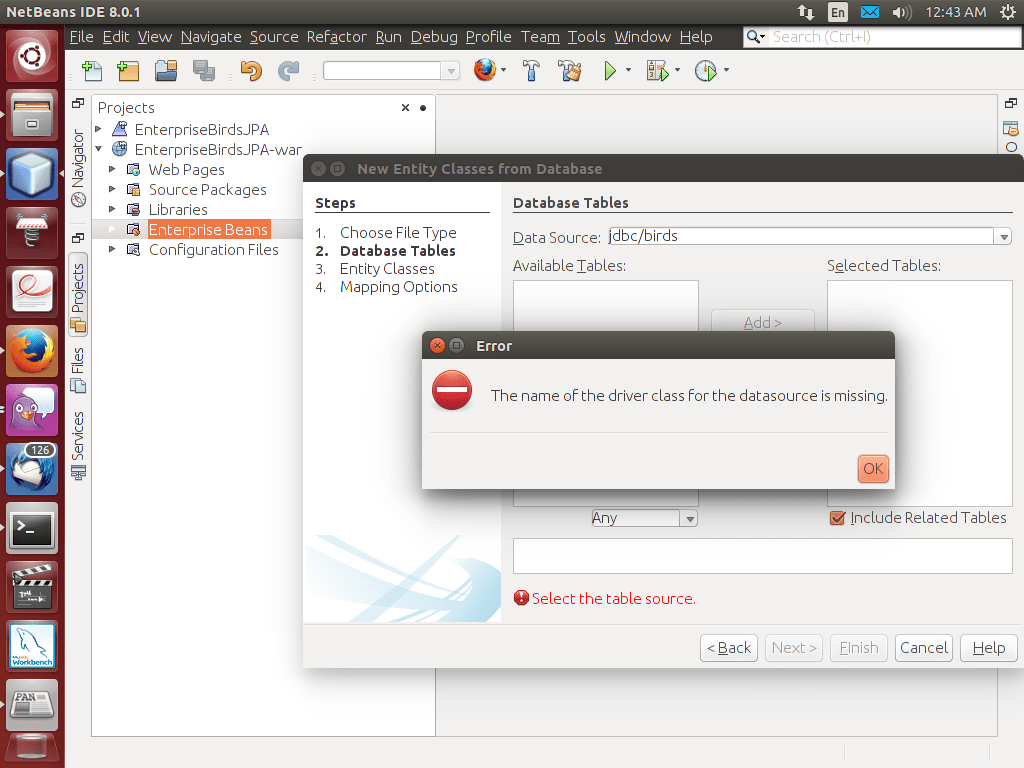Open the Window menu
This screenshot has height=768, width=1024.
pyautogui.click(x=643, y=37)
